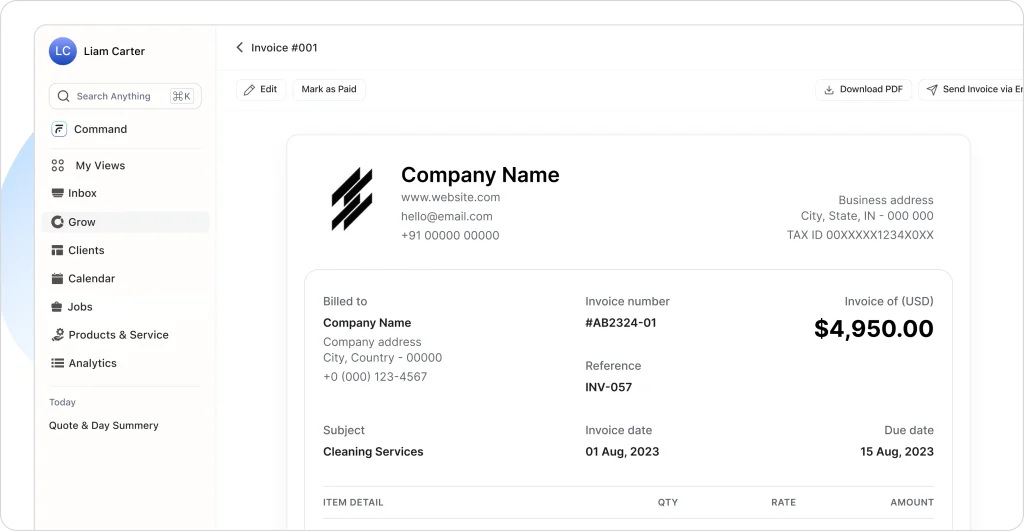
Task: Click the Command icon in sidebar
Action: (x=59, y=129)
